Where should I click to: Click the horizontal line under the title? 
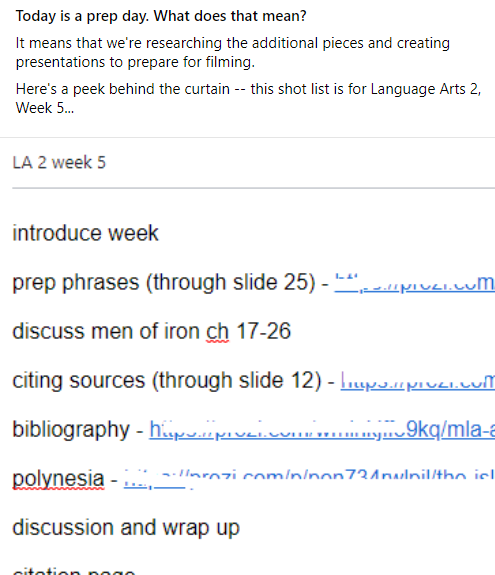coord(254,188)
